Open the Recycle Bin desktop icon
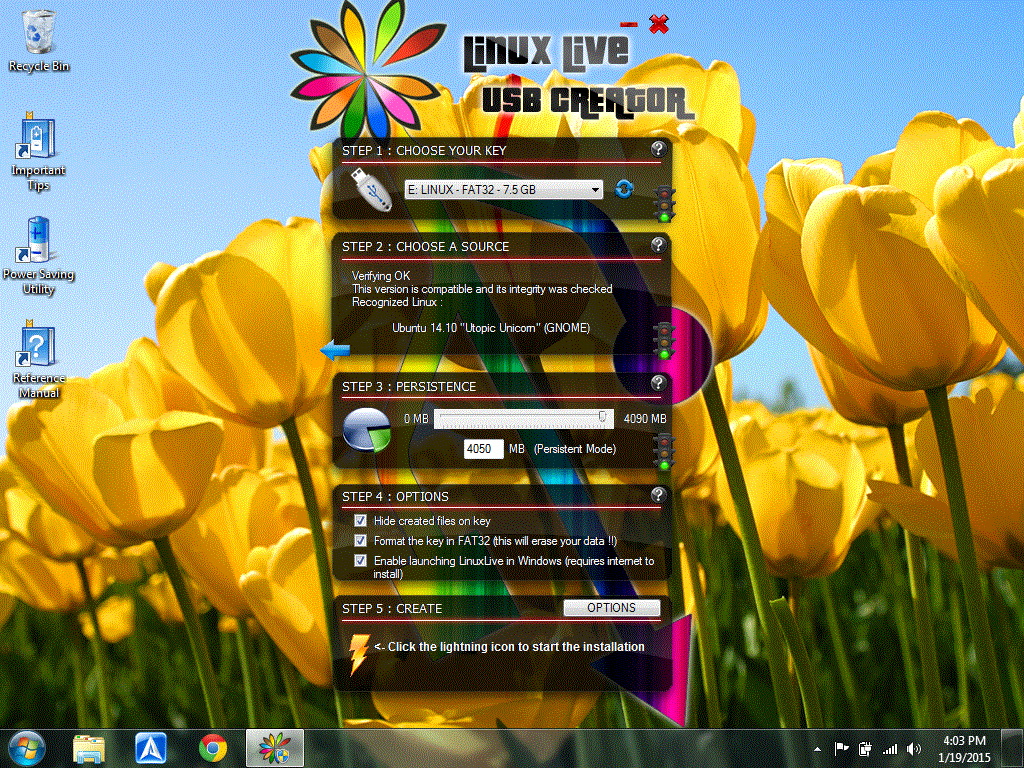Image resolution: width=1024 pixels, height=768 pixels. click(39, 40)
